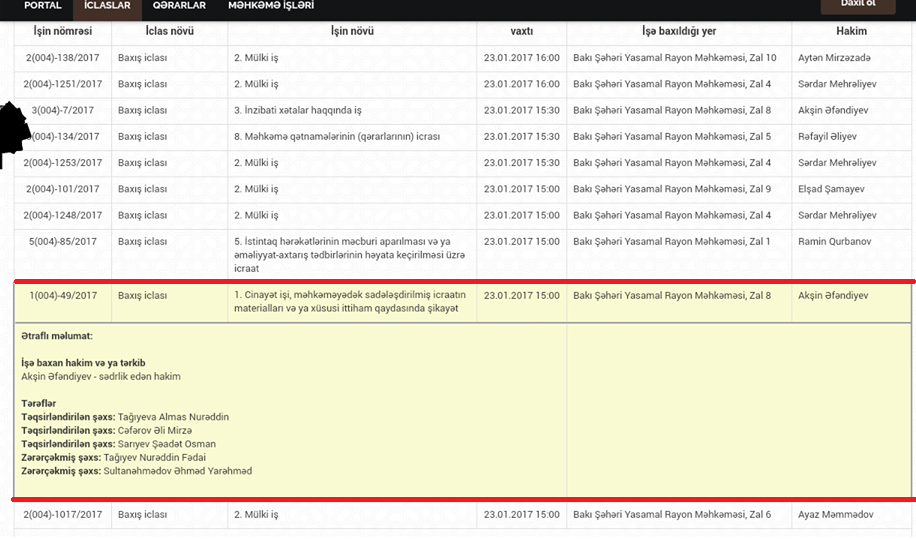The image size is (916, 540).
Task: Click the Tərəflər heading
Action: point(39,404)
